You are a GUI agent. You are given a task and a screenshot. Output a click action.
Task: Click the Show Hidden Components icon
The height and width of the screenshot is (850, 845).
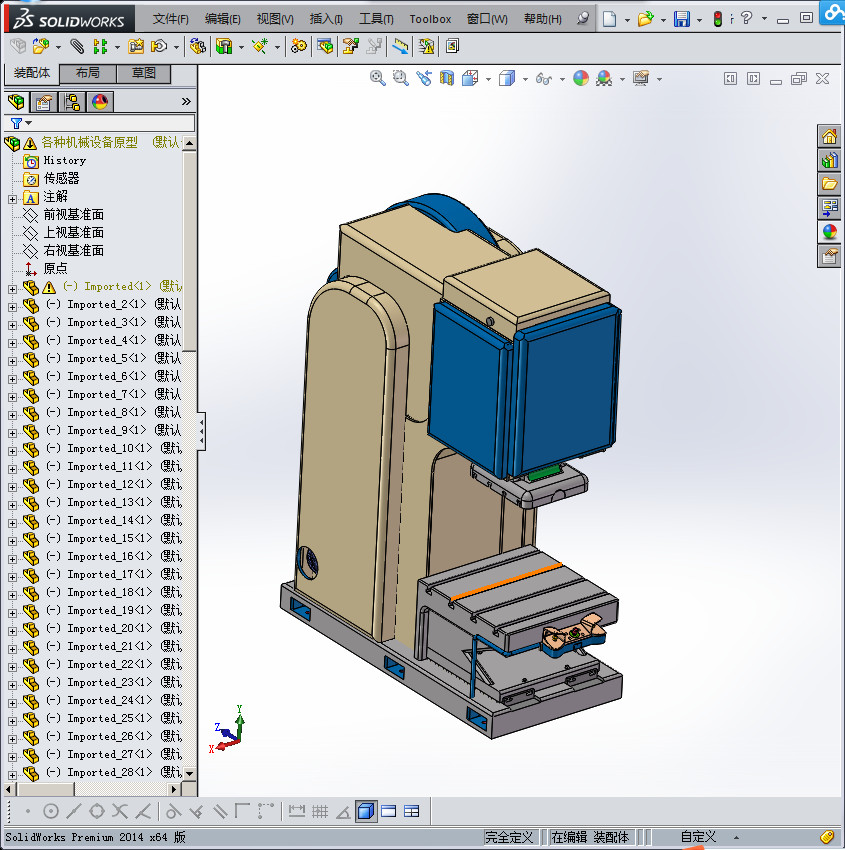pyautogui.click(x=197, y=47)
